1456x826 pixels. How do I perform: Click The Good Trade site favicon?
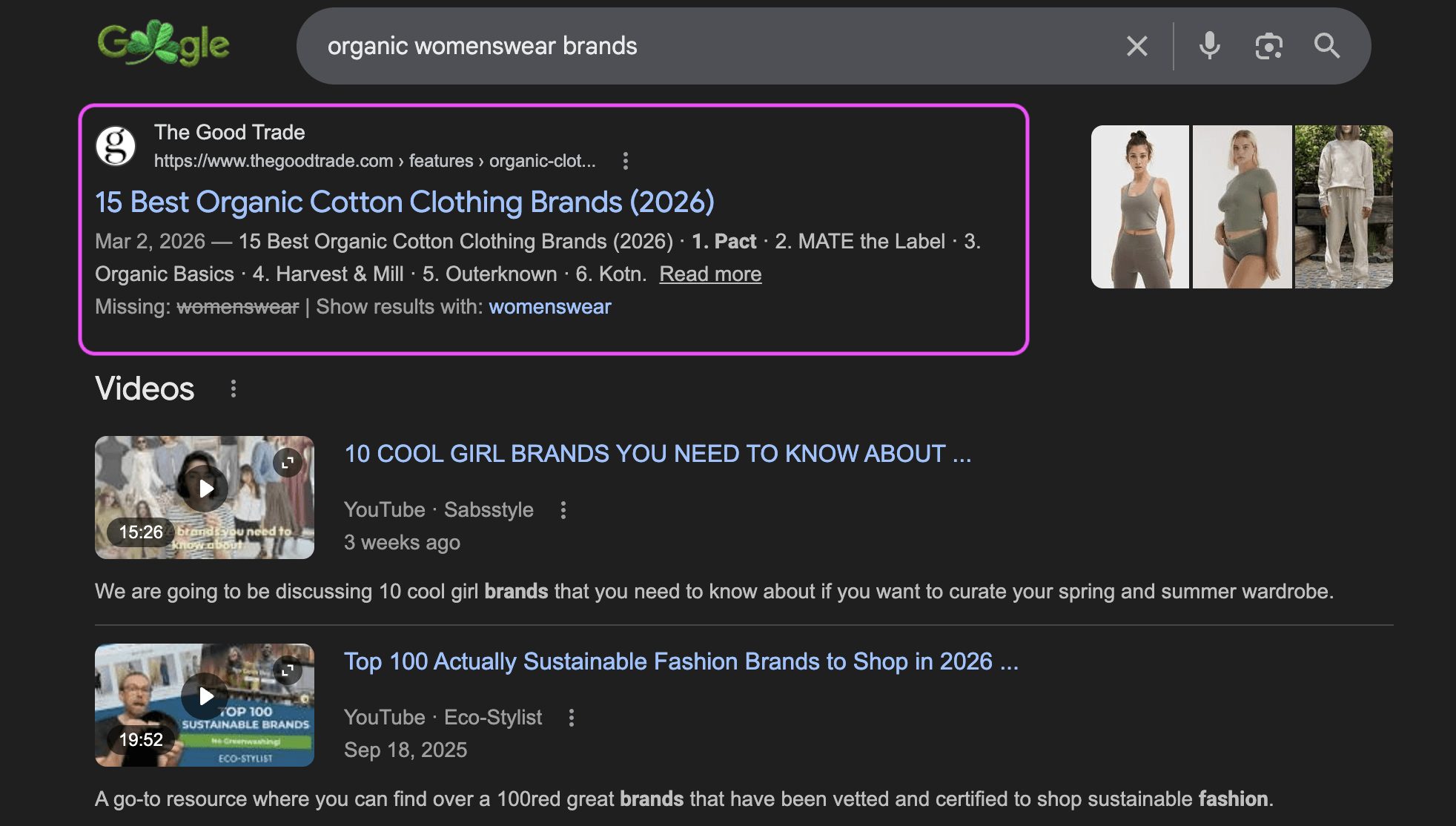click(116, 146)
